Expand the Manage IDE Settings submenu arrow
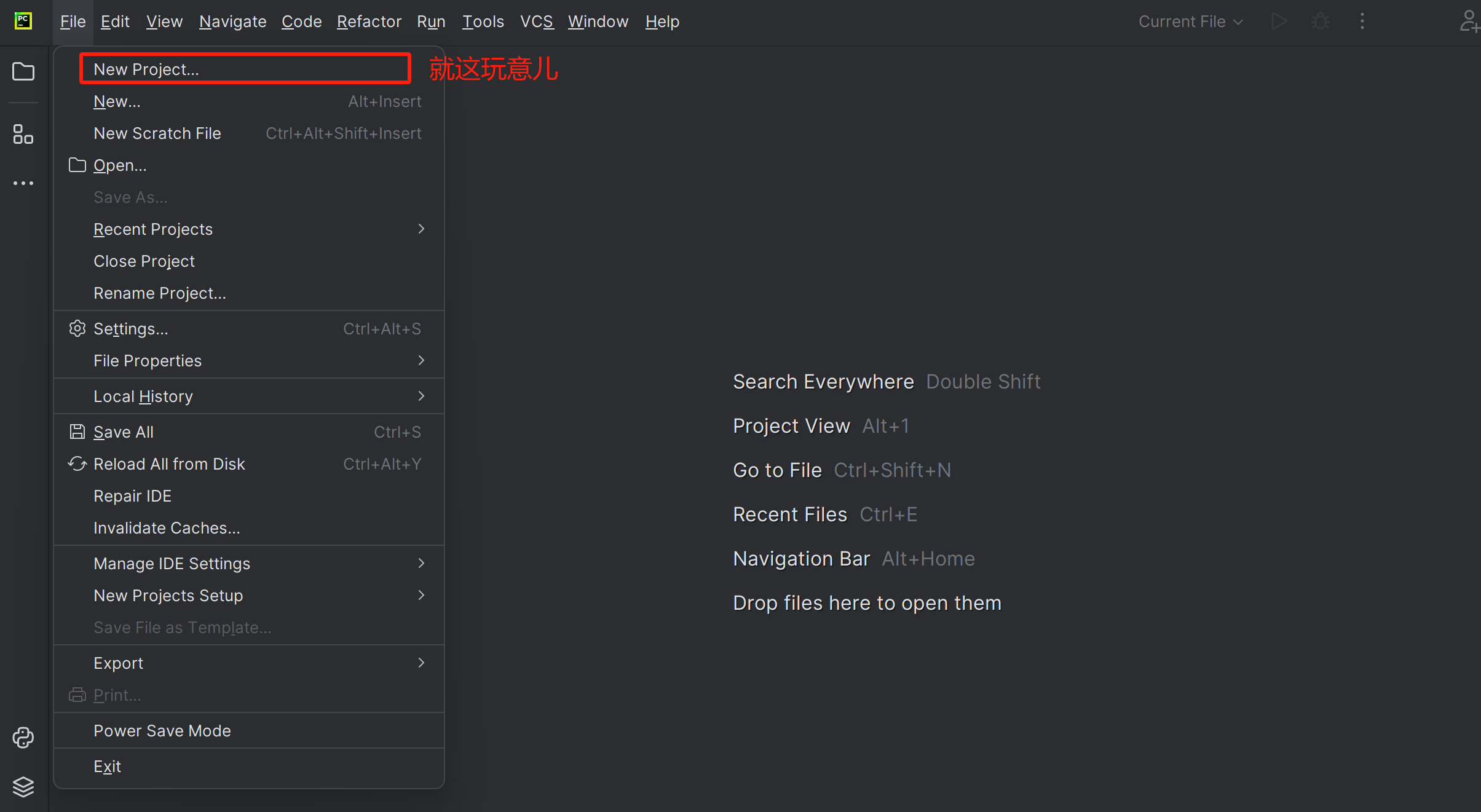This screenshot has width=1481, height=812. coord(421,563)
